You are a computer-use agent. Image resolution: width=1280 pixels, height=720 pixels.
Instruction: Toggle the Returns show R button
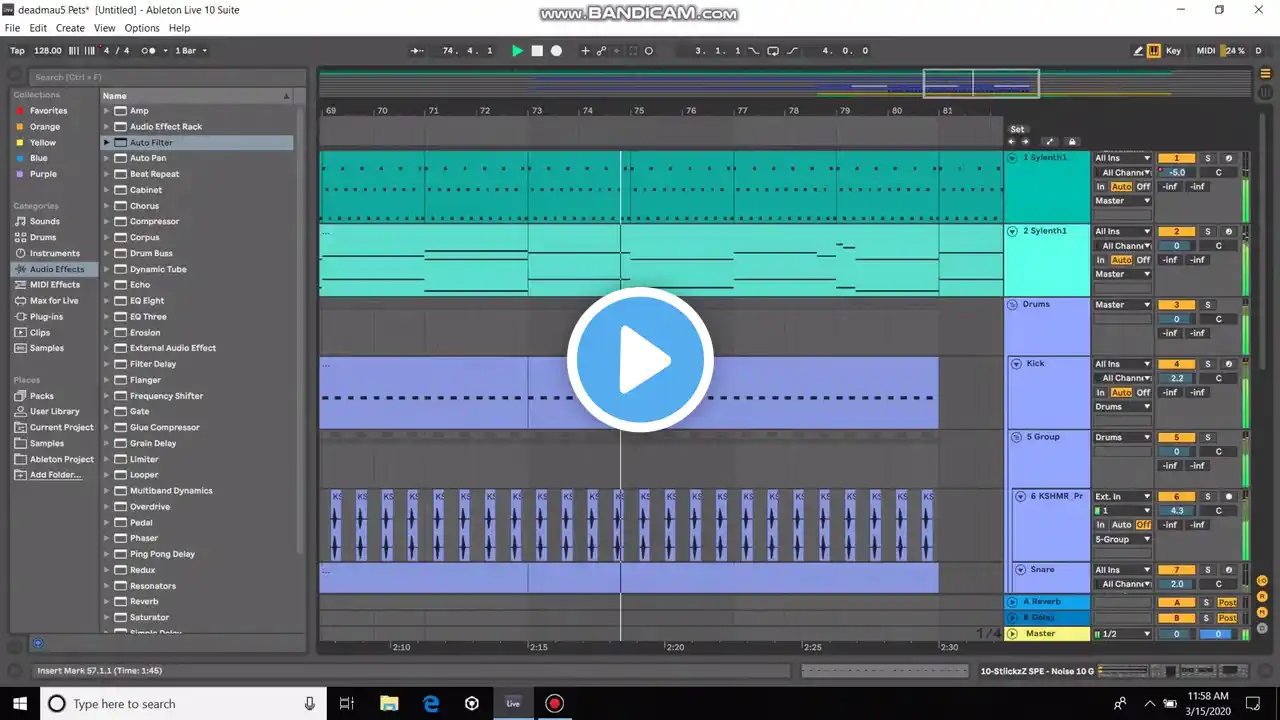[x=1262, y=597]
